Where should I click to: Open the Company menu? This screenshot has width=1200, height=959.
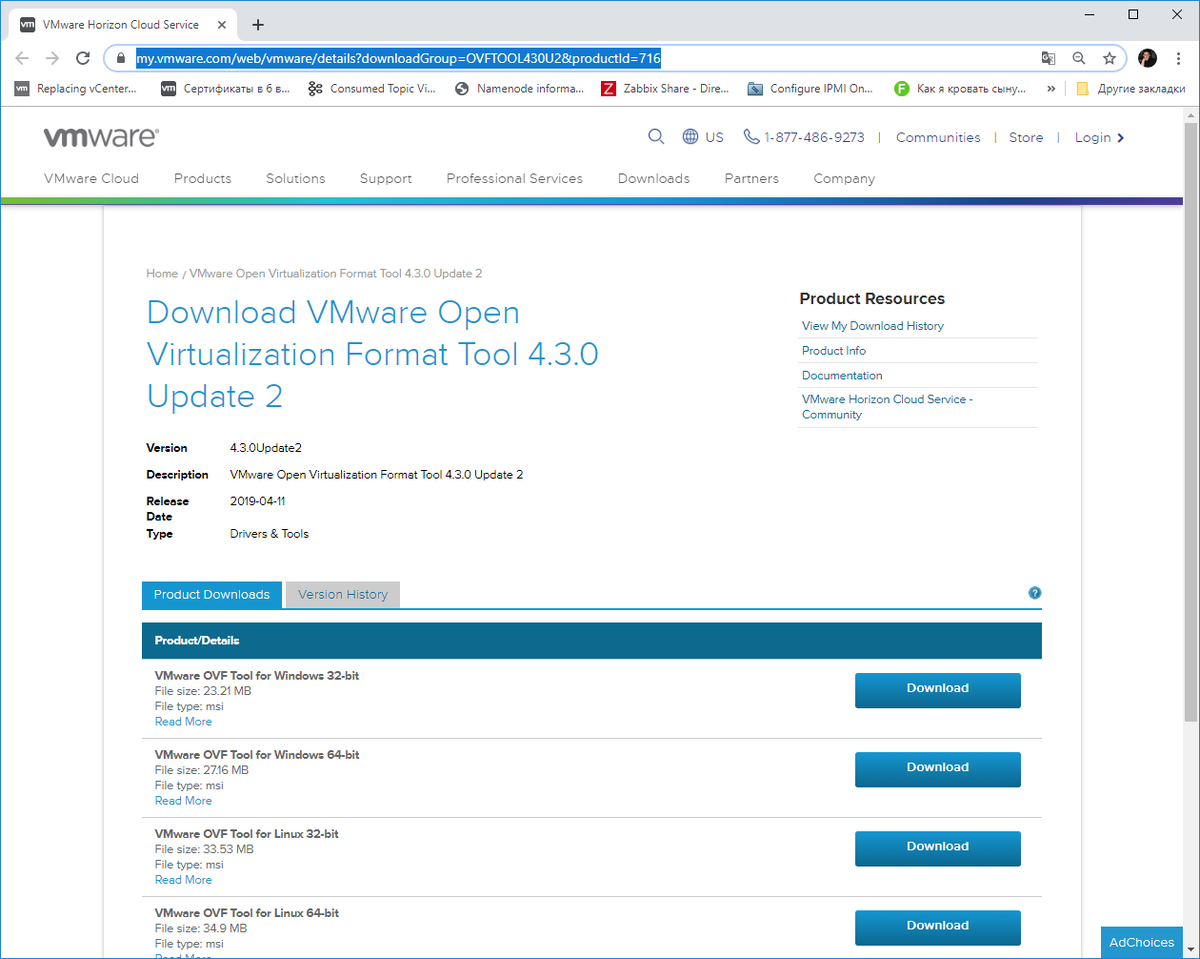pyautogui.click(x=844, y=178)
